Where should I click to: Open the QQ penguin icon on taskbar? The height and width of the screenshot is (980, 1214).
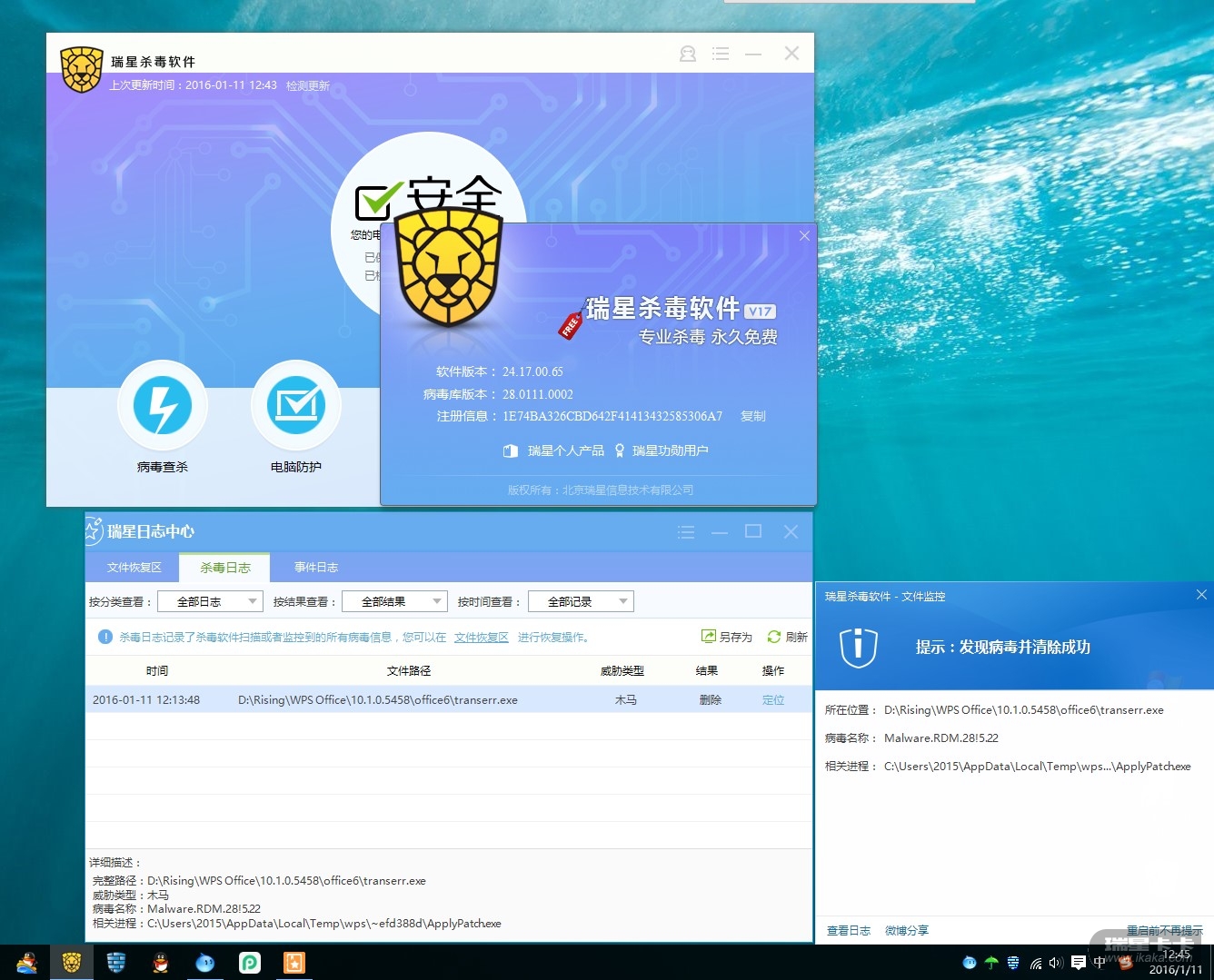click(161, 963)
